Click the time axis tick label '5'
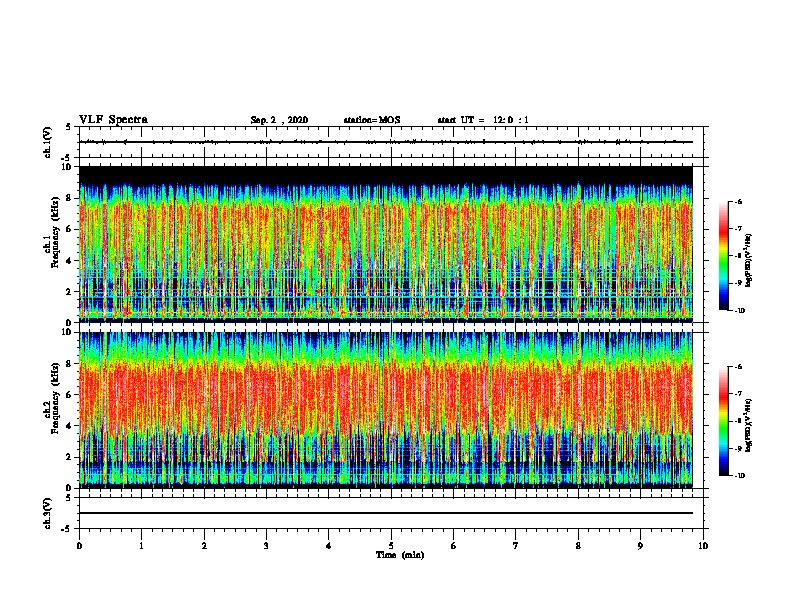 point(391,546)
